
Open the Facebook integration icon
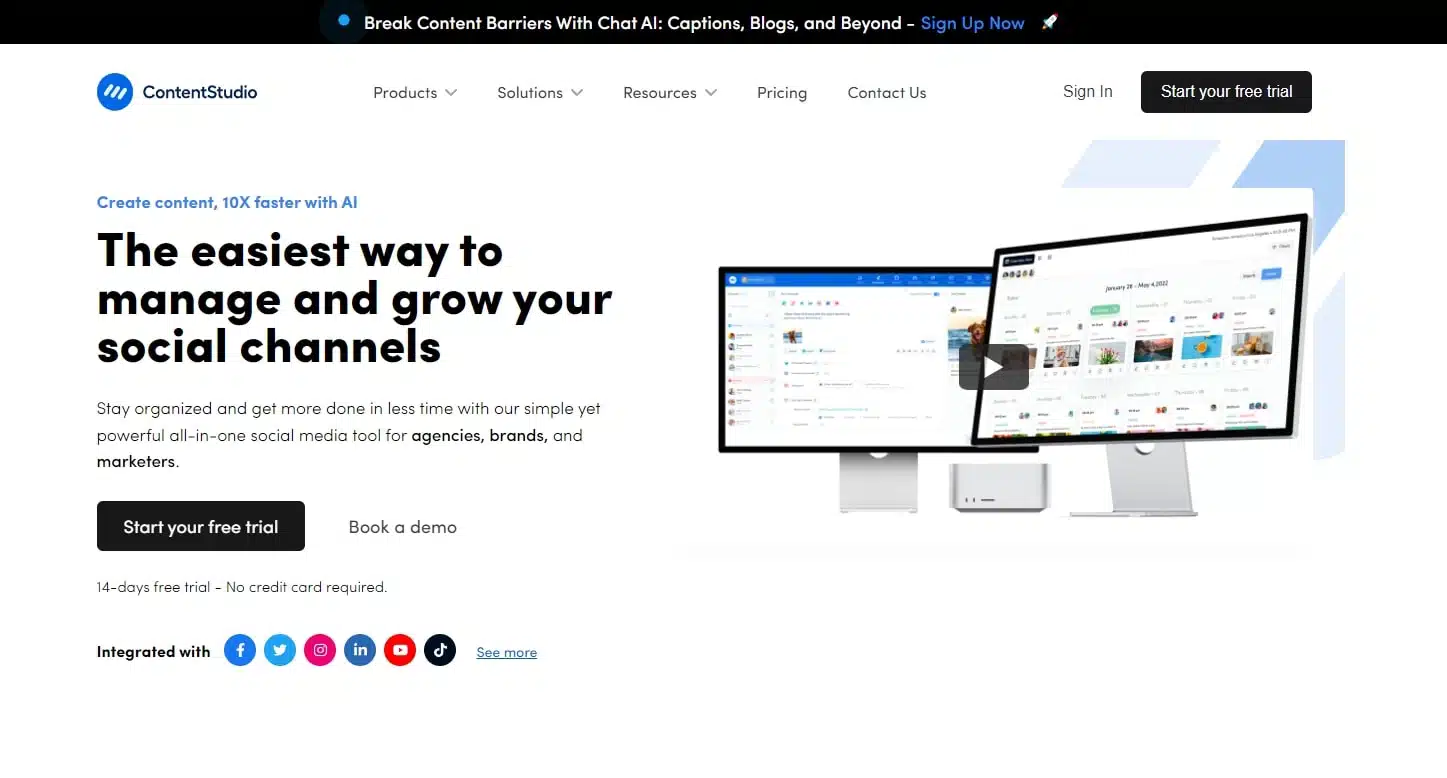click(x=240, y=650)
